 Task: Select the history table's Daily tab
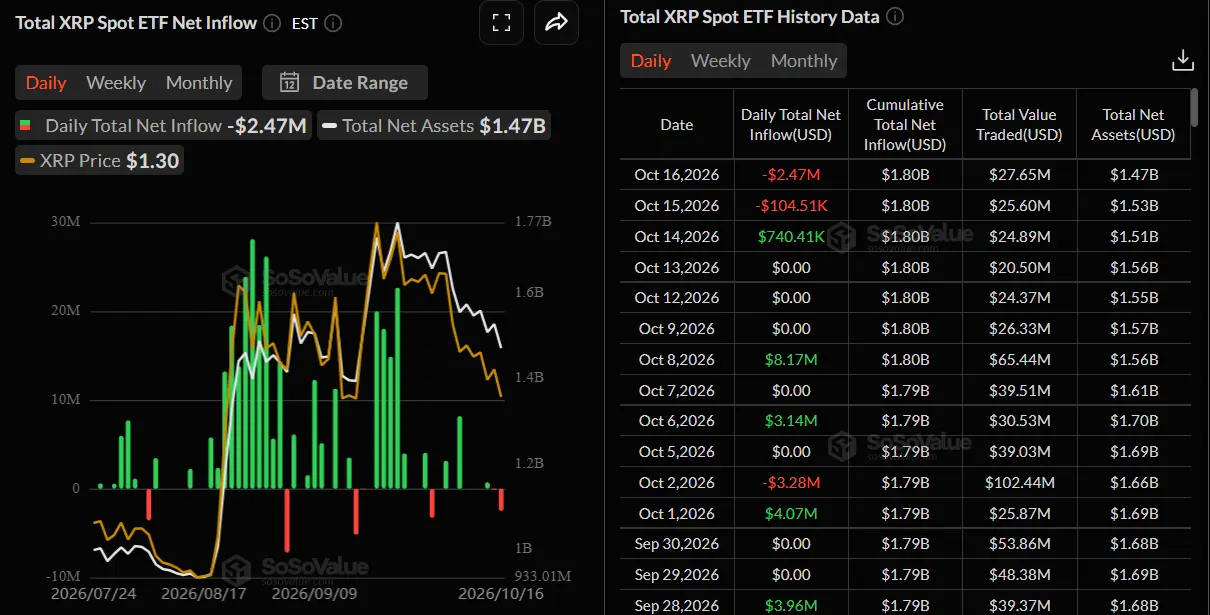pos(651,61)
